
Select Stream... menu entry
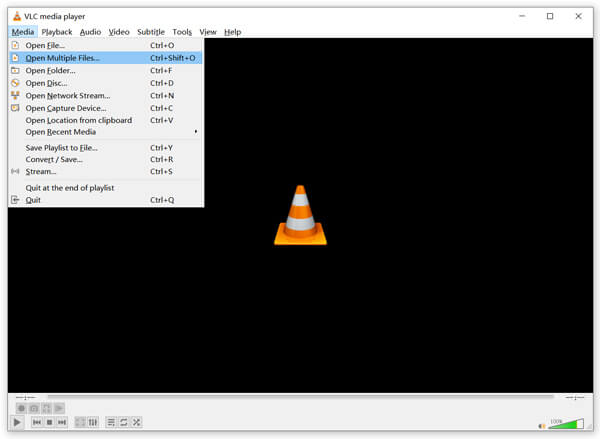pos(105,171)
